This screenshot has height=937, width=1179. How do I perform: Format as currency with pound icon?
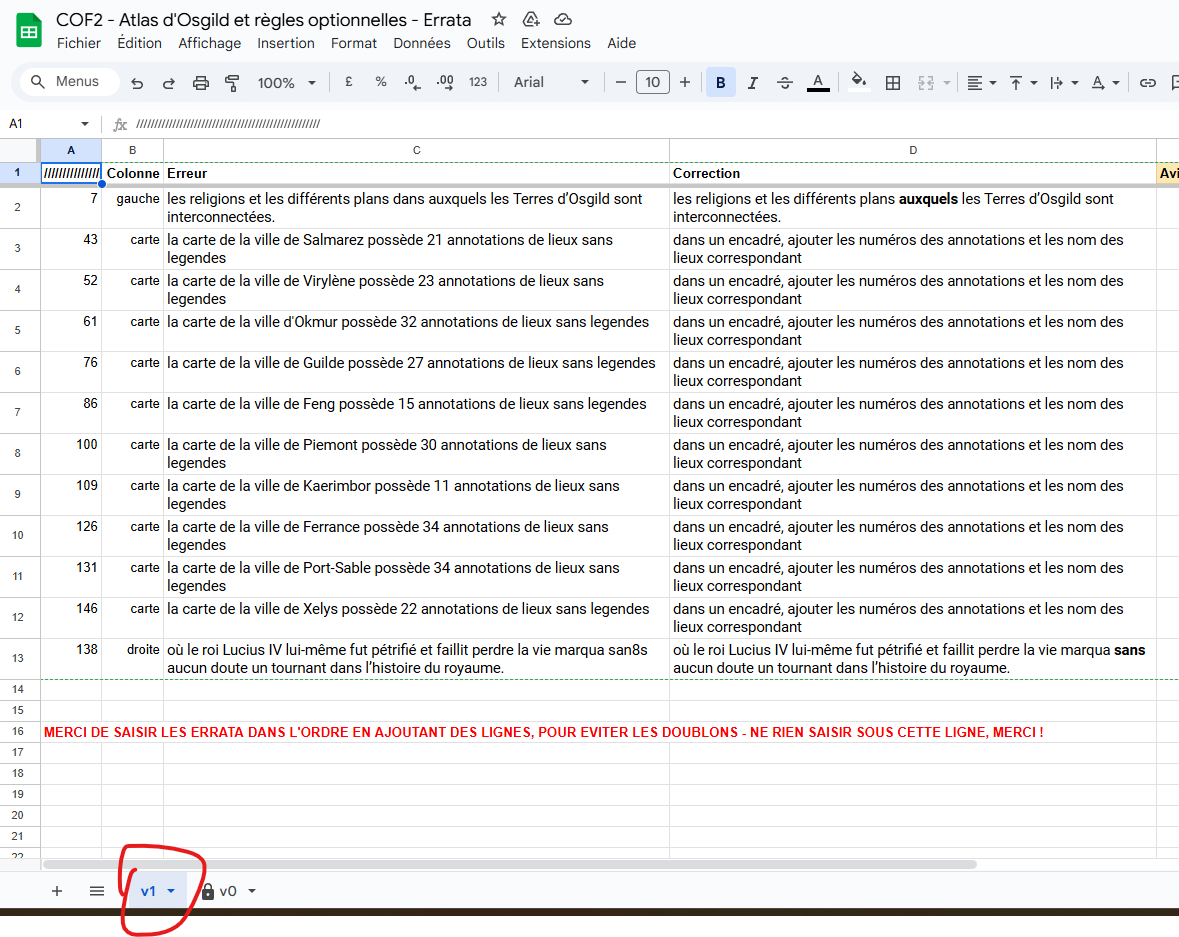[349, 82]
